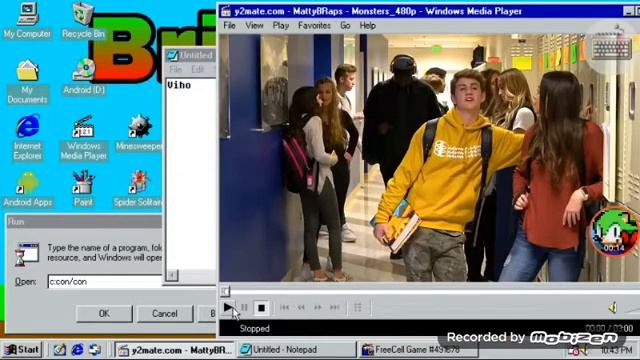Click the Show Desktop quick launch icon
Viewport: 640px width, 360px height.
click(60, 350)
